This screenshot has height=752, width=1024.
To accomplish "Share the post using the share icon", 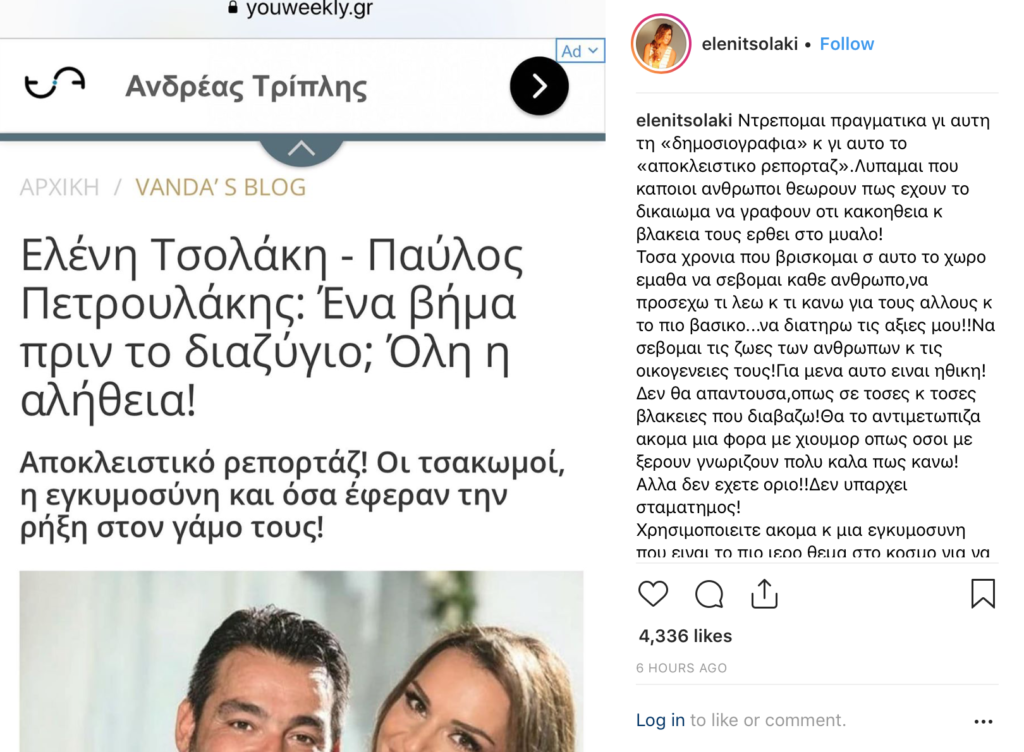I will 764,593.
